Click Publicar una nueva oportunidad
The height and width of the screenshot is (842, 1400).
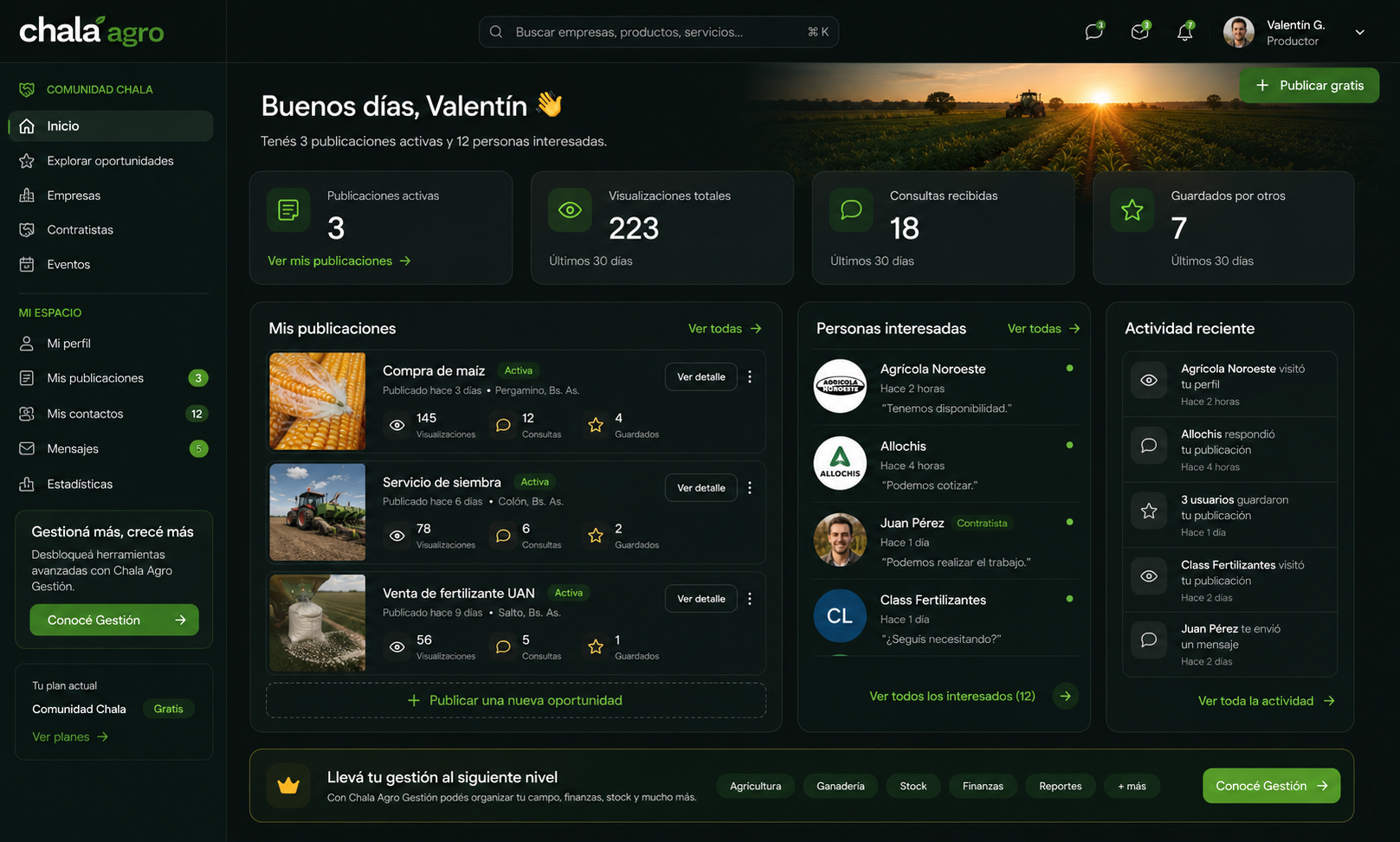[x=516, y=700]
